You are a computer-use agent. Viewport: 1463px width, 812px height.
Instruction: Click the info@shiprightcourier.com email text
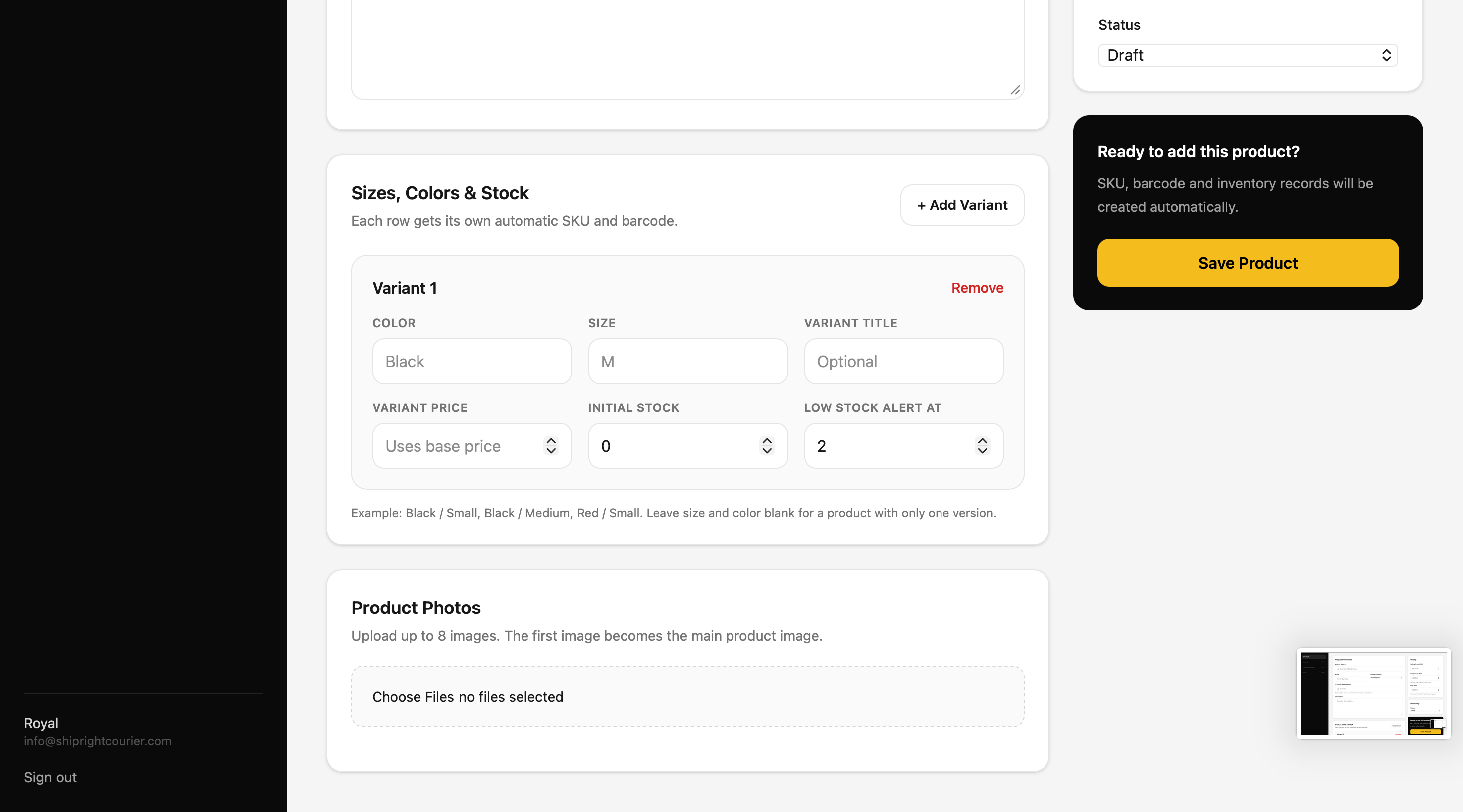[x=98, y=741]
